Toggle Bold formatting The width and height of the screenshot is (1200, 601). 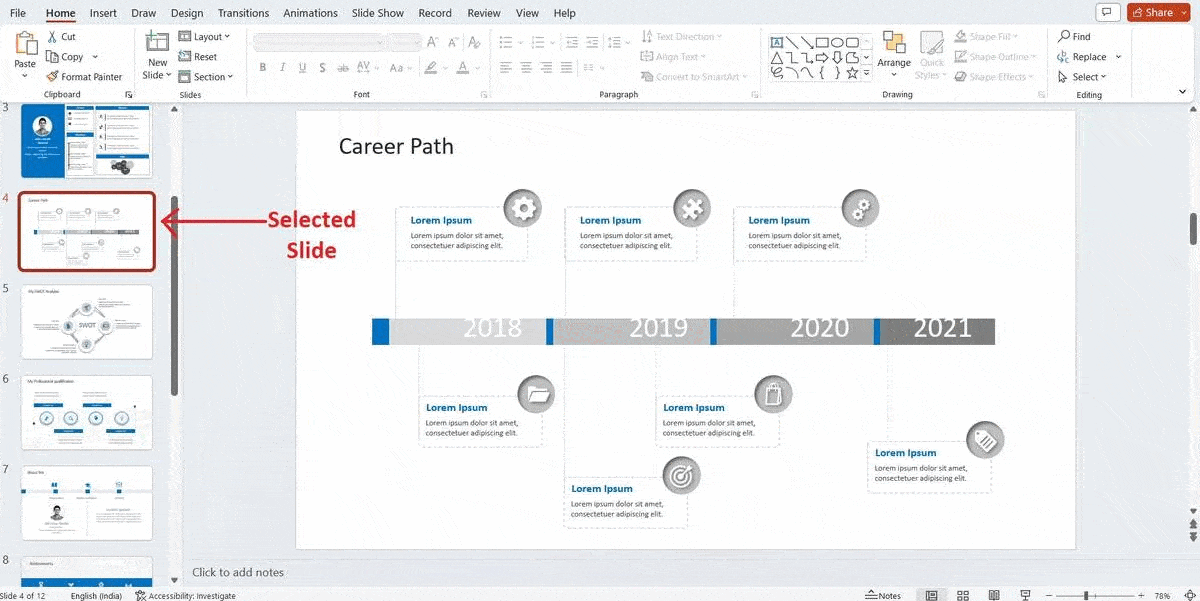click(x=262, y=67)
